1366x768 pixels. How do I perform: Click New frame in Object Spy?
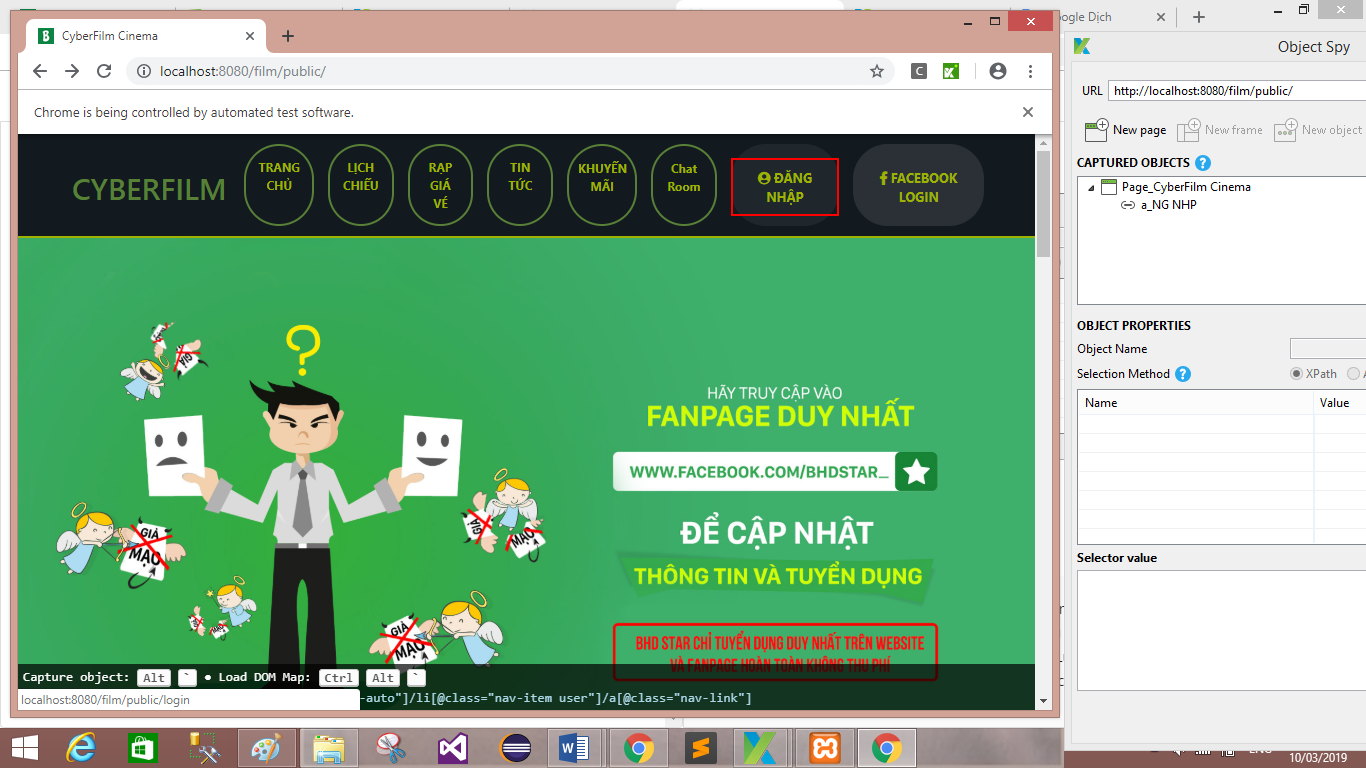1220,130
